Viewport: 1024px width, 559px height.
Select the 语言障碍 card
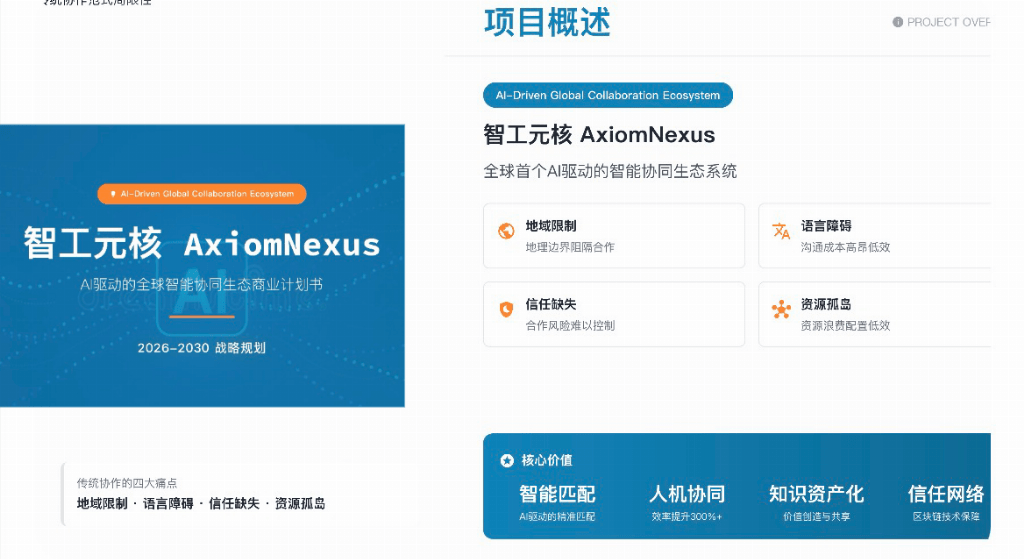click(874, 236)
